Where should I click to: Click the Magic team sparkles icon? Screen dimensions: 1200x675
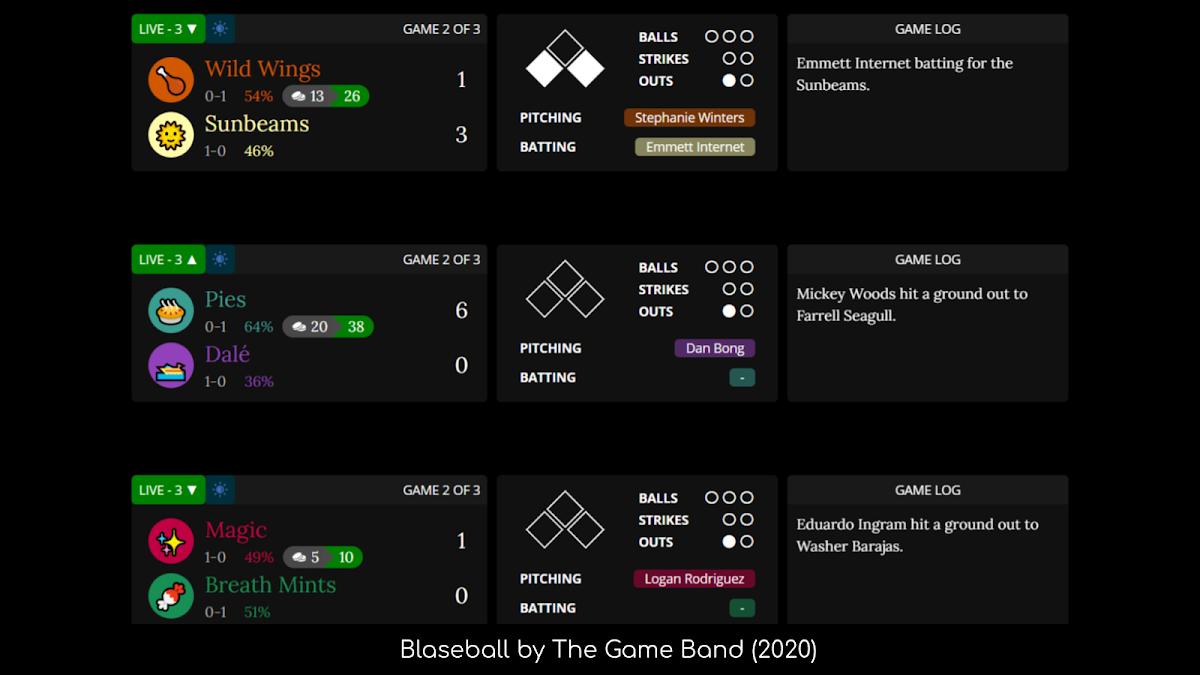[171, 541]
